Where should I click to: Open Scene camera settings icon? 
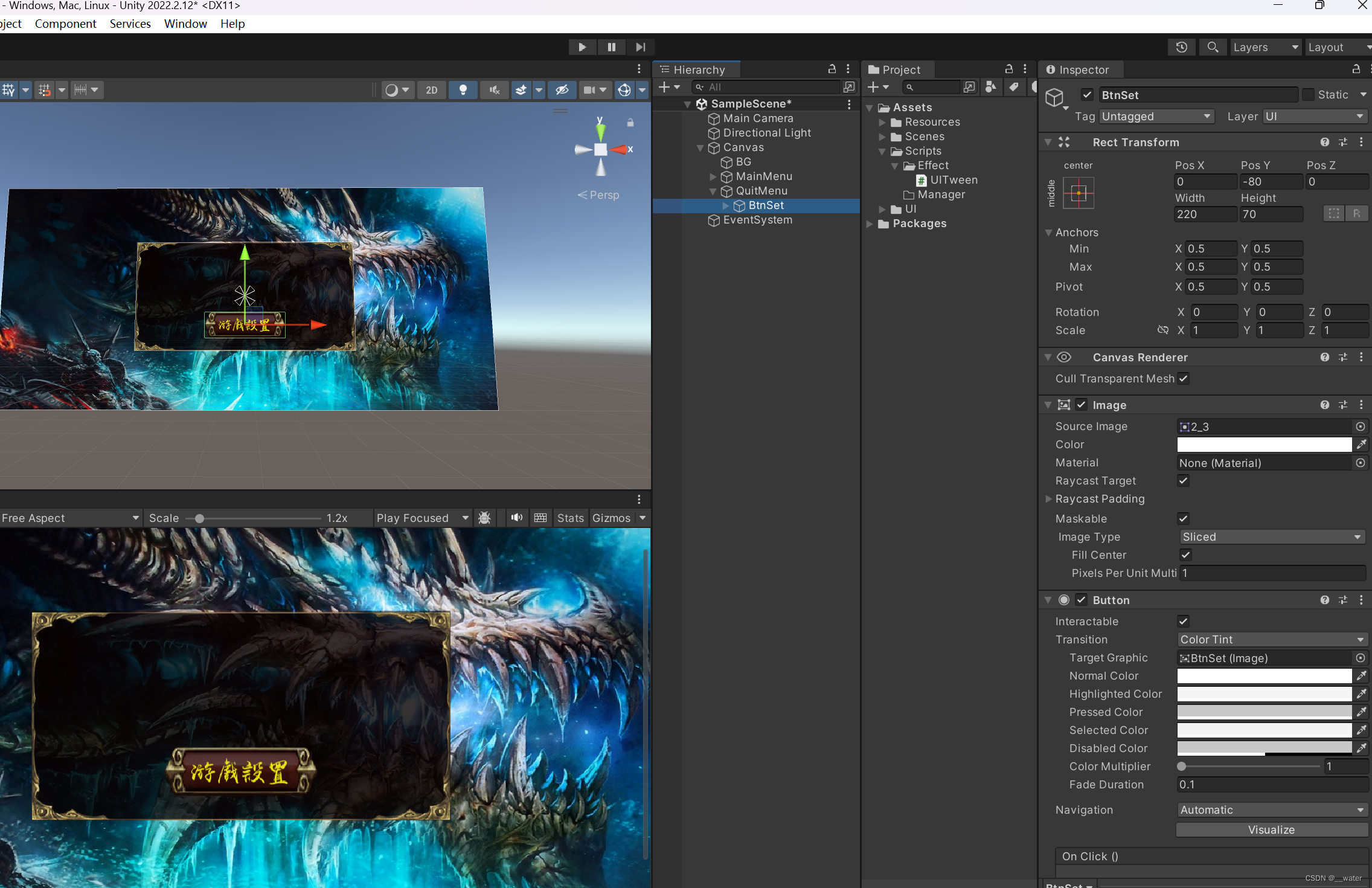pyautogui.click(x=590, y=90)
